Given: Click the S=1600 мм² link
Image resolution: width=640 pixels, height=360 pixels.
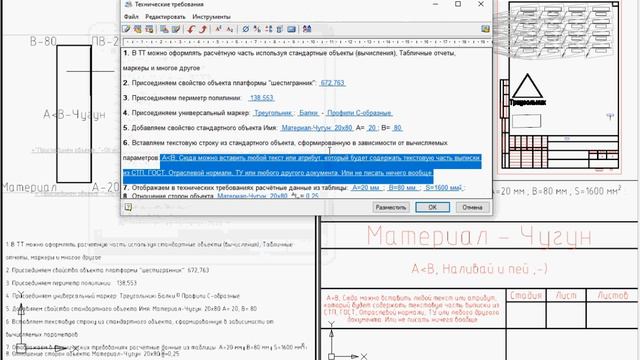Looking at the screenshot, I should pos(443,188).
